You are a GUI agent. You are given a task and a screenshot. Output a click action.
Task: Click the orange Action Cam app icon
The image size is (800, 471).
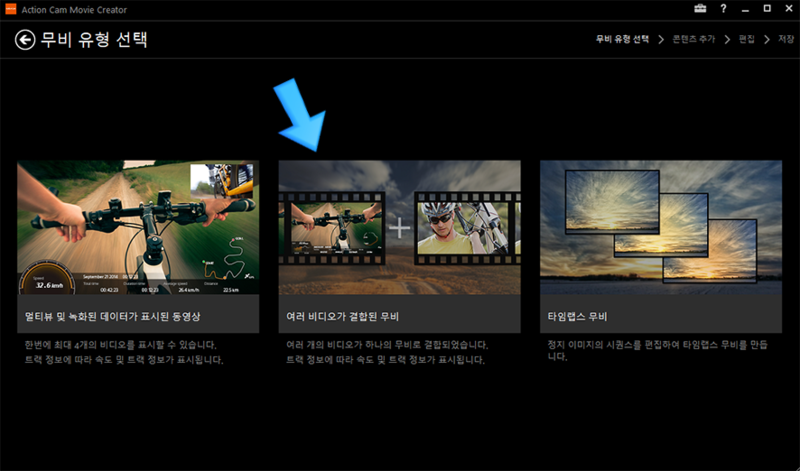pyautogui.click(x=10, y=9)
